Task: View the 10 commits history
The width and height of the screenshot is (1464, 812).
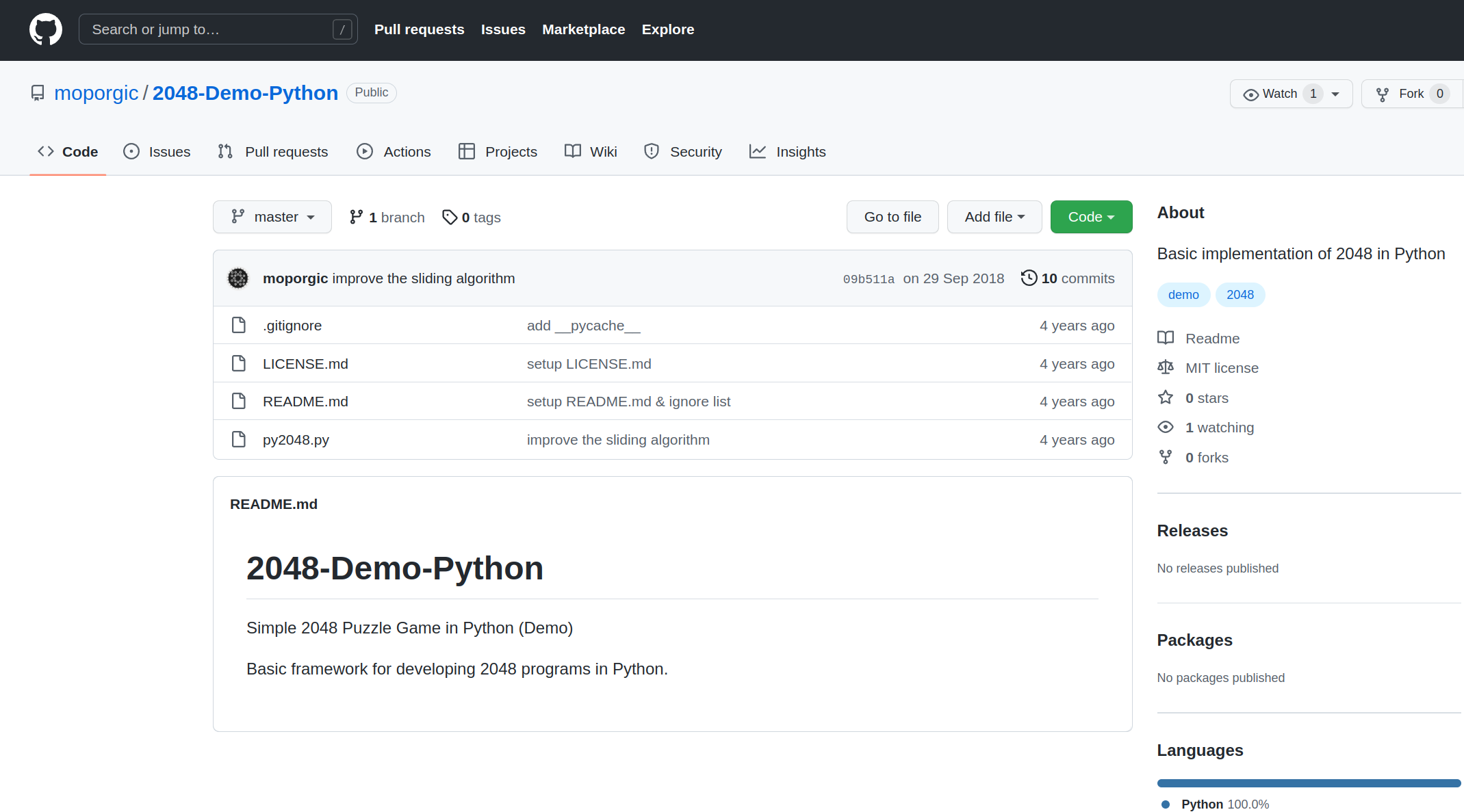Action: [x=1068, y=278]
